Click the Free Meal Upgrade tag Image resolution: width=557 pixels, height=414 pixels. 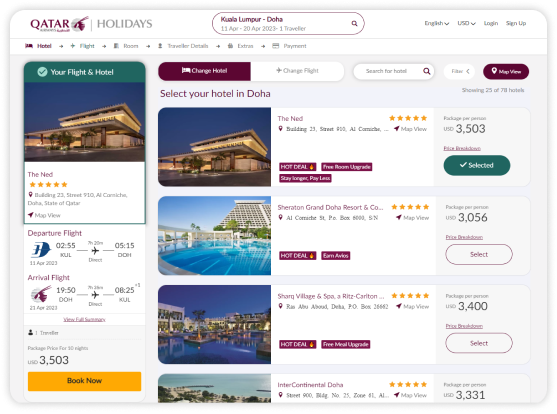pyautogui.click(x=346, y=344)
